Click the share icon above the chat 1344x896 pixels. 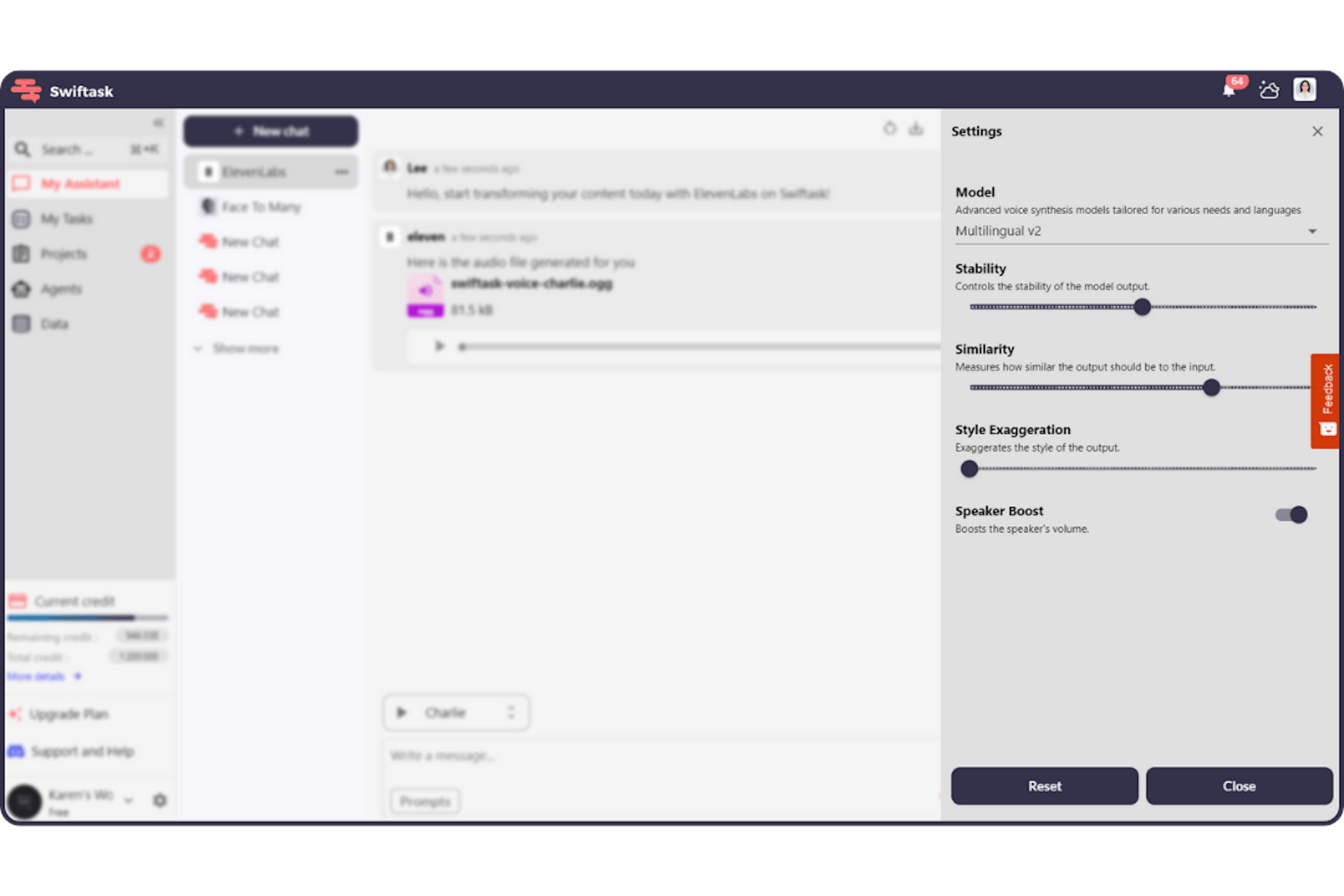(890, 128)
